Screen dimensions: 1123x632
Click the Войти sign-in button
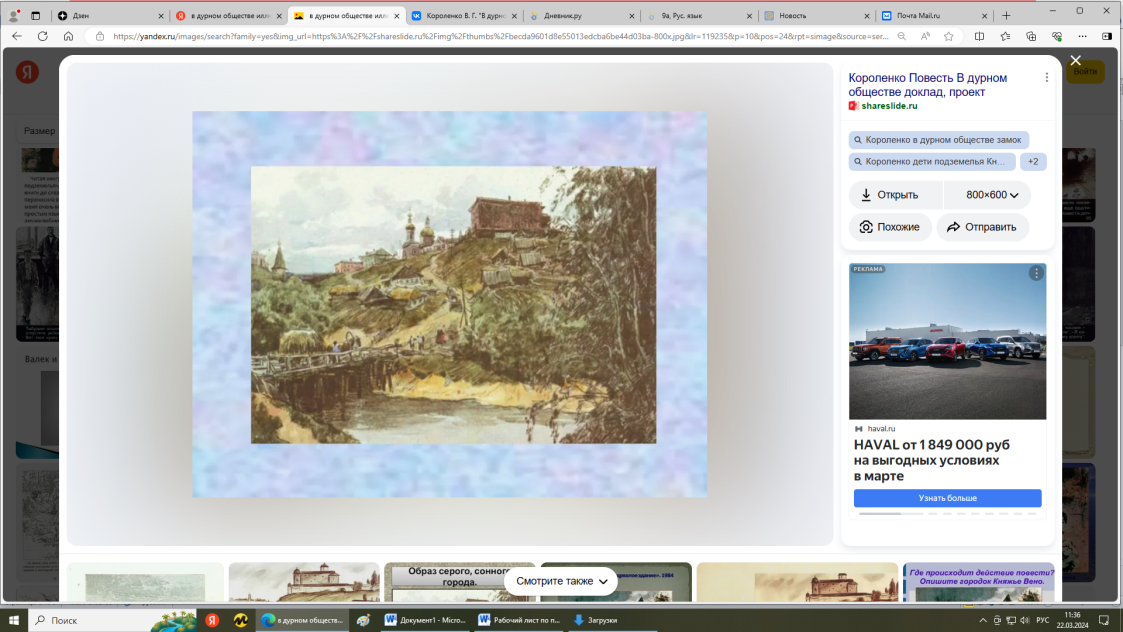(x=1085, y=72)
